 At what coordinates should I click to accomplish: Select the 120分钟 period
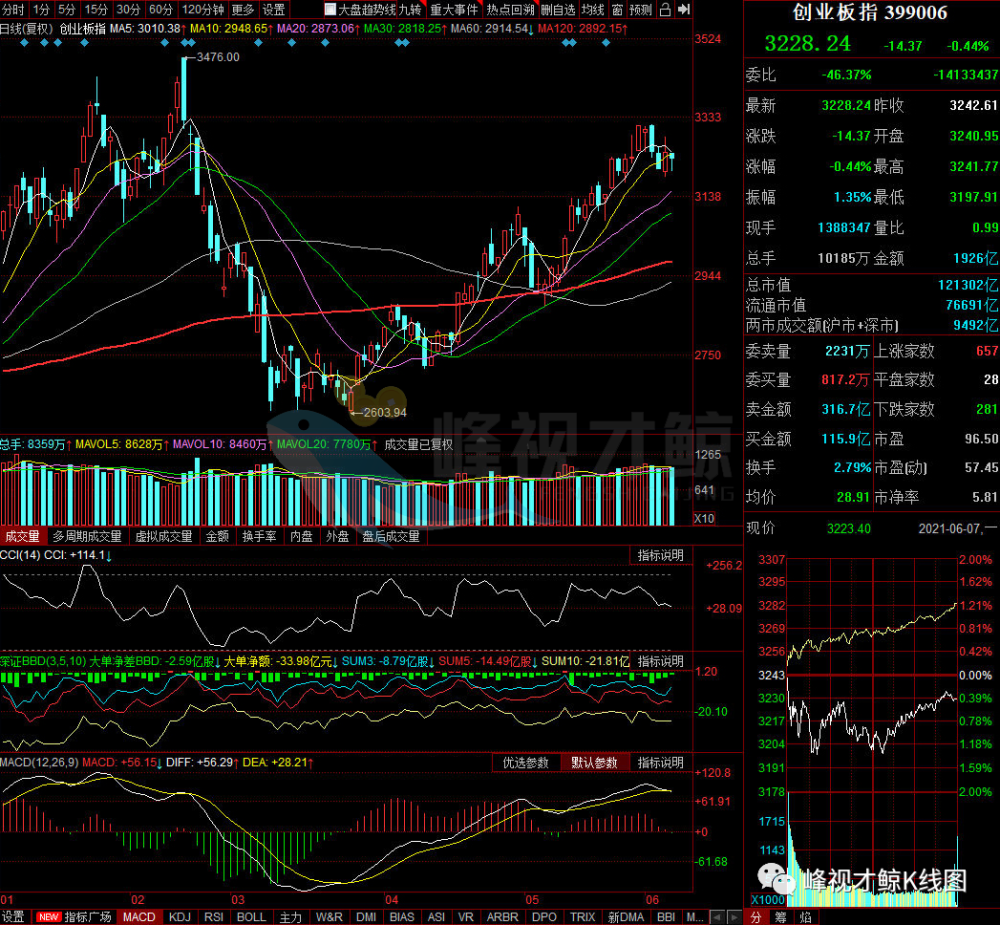pyautogui.click(x=203, y=10)
